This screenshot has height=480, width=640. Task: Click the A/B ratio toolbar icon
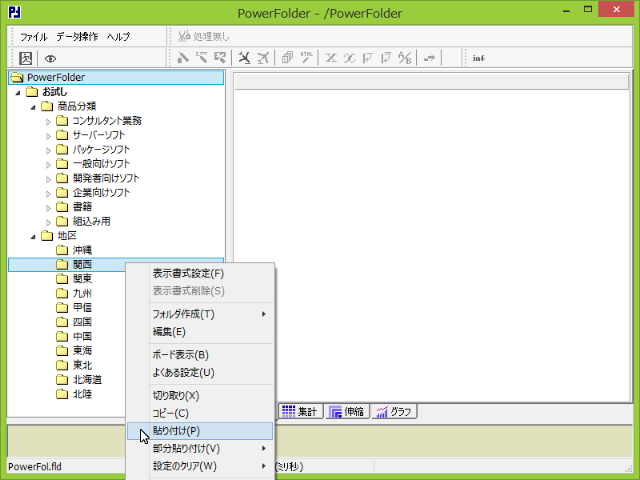pos(404,58)
